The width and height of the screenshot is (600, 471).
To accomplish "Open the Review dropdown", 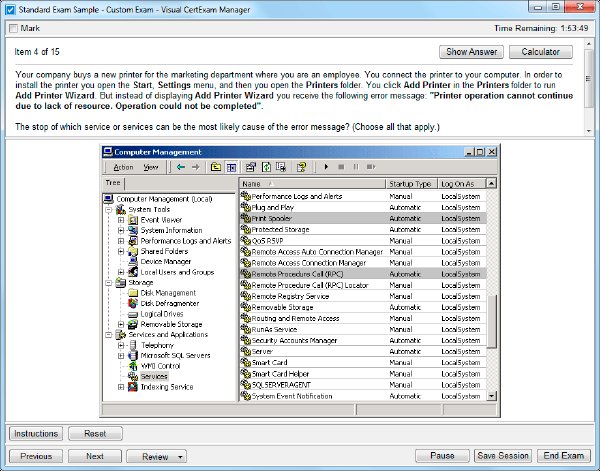I will [x=157, y=456].
